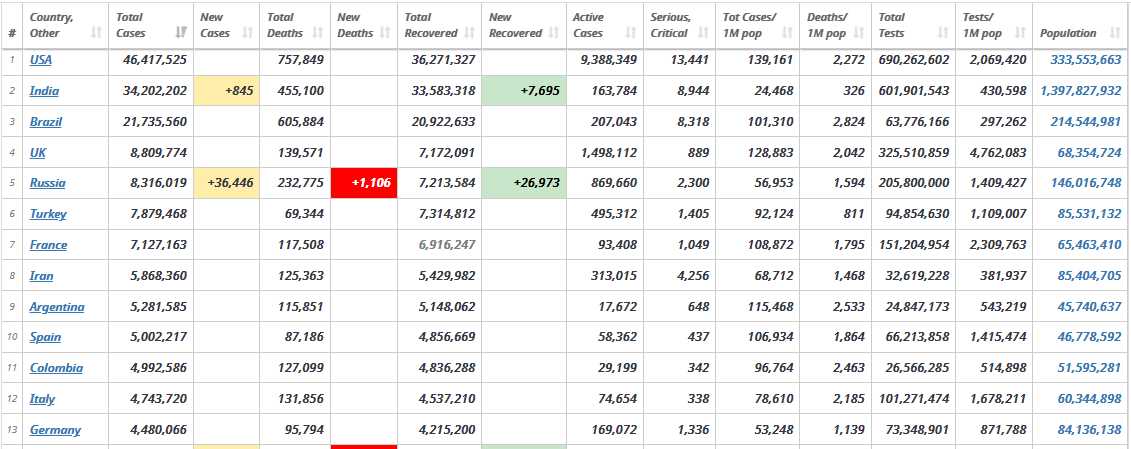
Task: Select India's +7,695 new recovered cell
Action: tap(523, 91)
